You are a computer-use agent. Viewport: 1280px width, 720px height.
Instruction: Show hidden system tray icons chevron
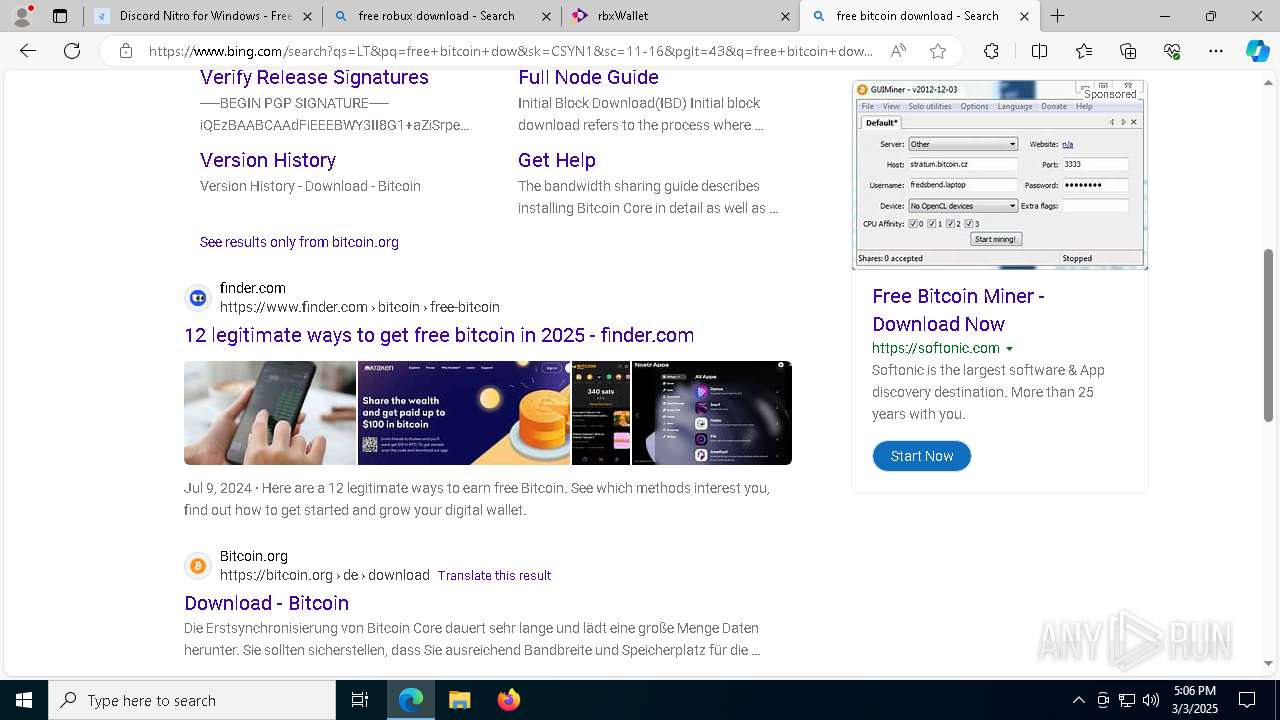[x=1078, y=700]
